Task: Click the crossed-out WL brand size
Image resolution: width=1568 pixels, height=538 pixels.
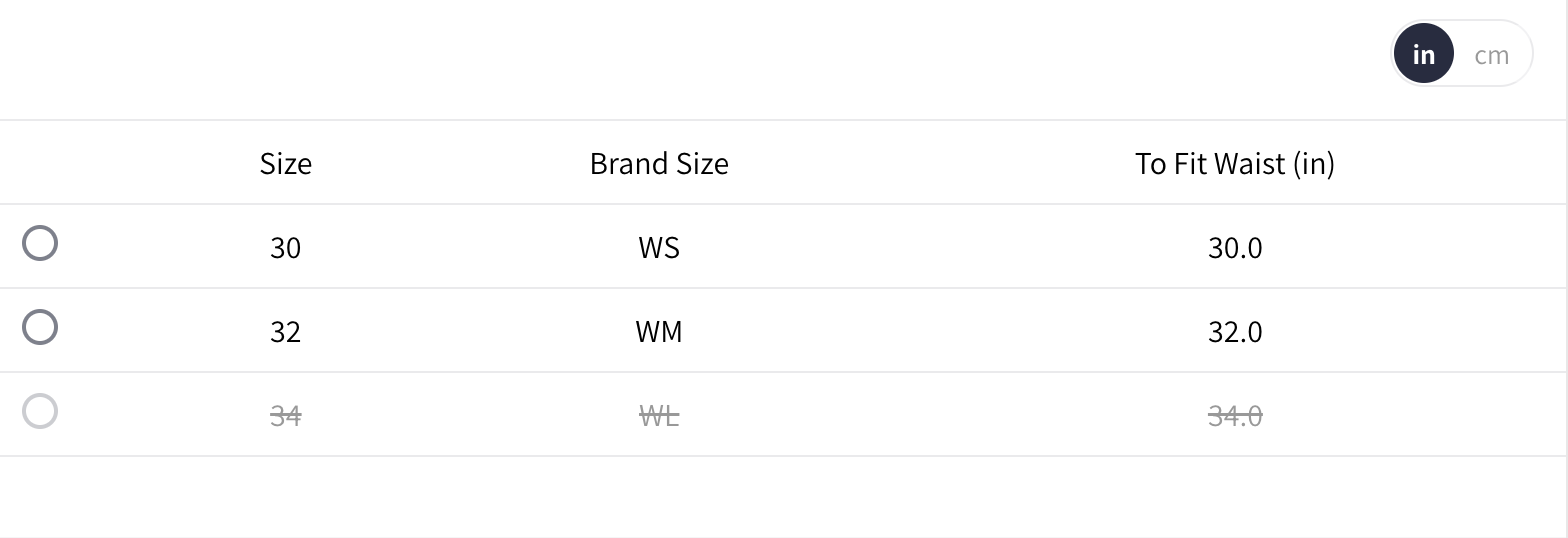Action: [659, 416]
